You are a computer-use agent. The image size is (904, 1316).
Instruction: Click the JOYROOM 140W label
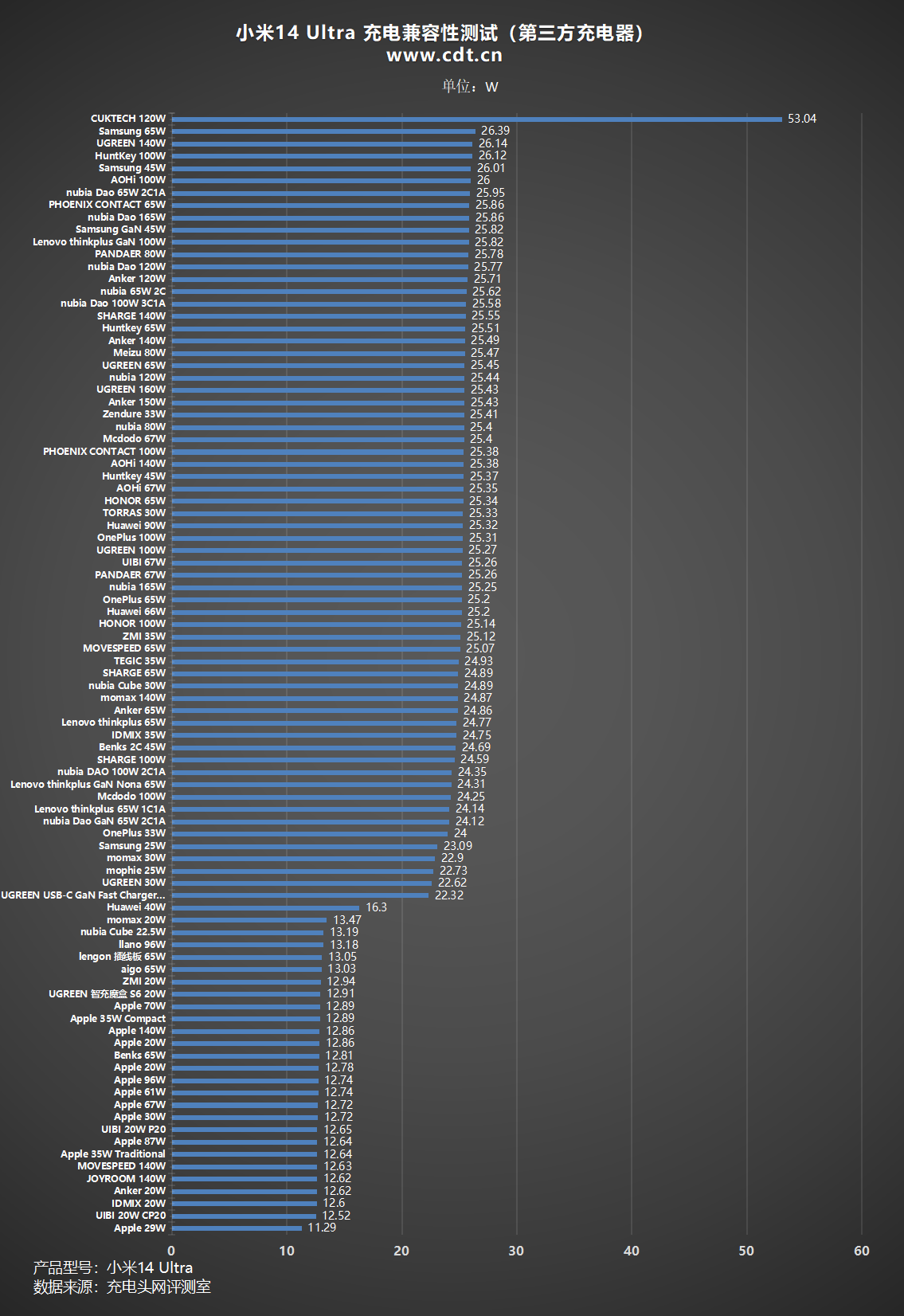click(126, 1179)
